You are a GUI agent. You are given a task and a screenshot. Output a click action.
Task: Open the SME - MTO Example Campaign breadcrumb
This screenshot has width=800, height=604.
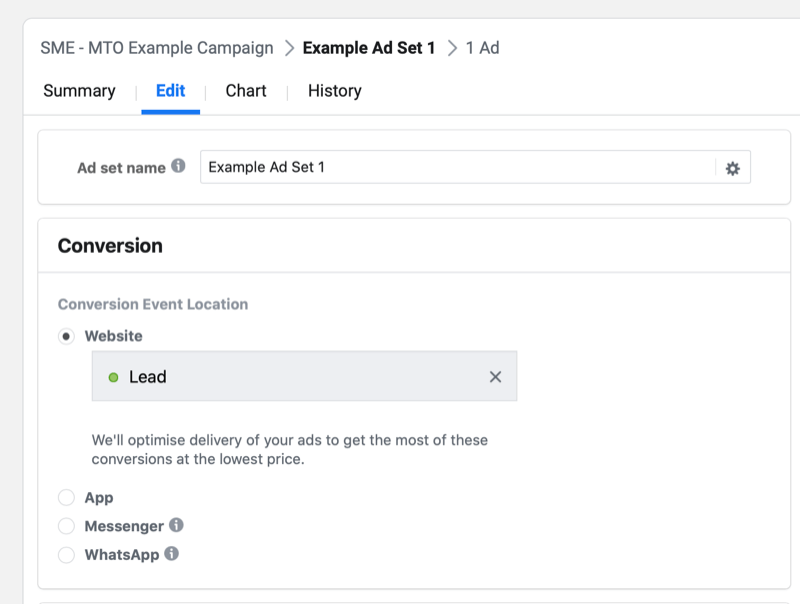click(x=155, y=47)
